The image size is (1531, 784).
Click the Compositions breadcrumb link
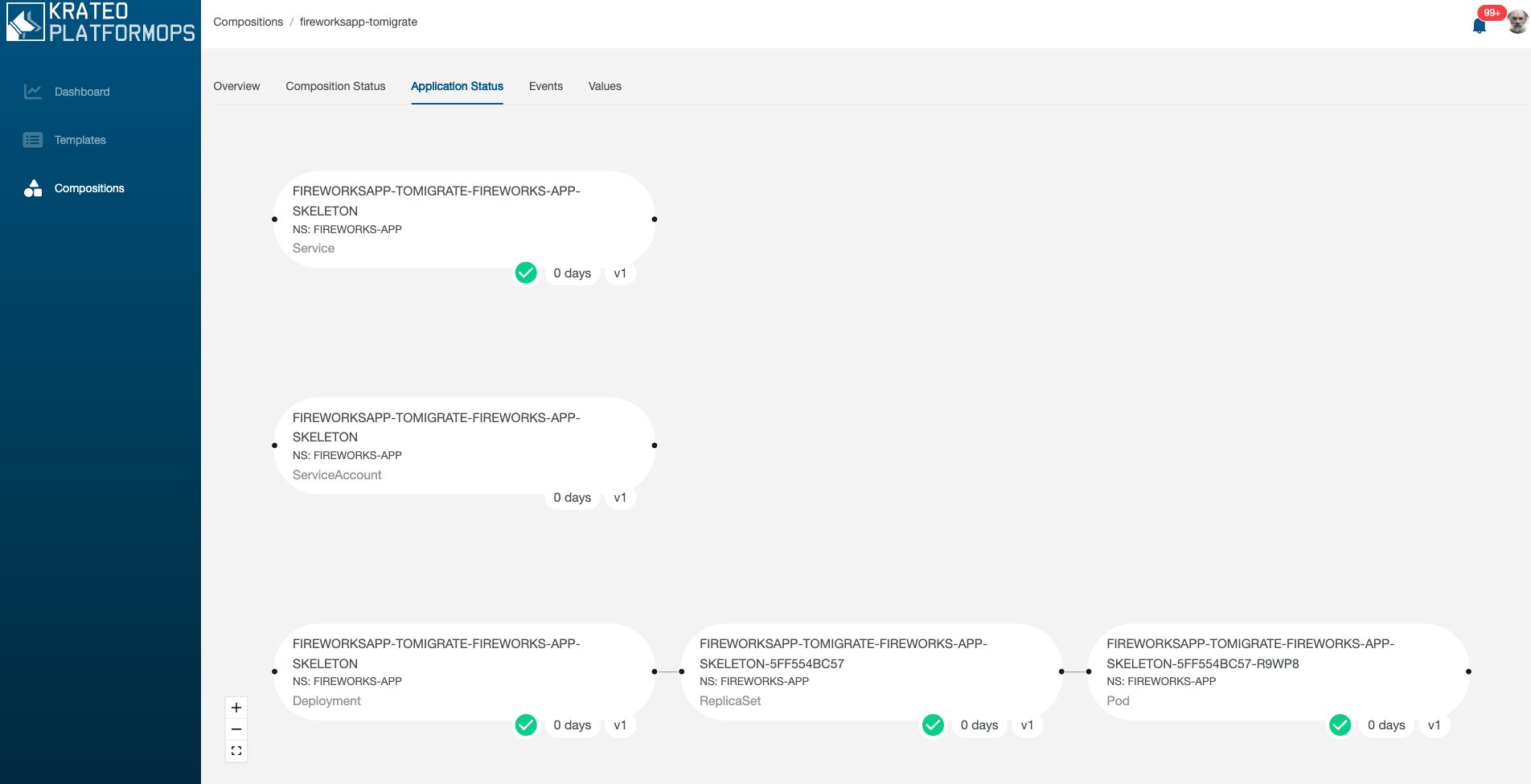point(248,22)
